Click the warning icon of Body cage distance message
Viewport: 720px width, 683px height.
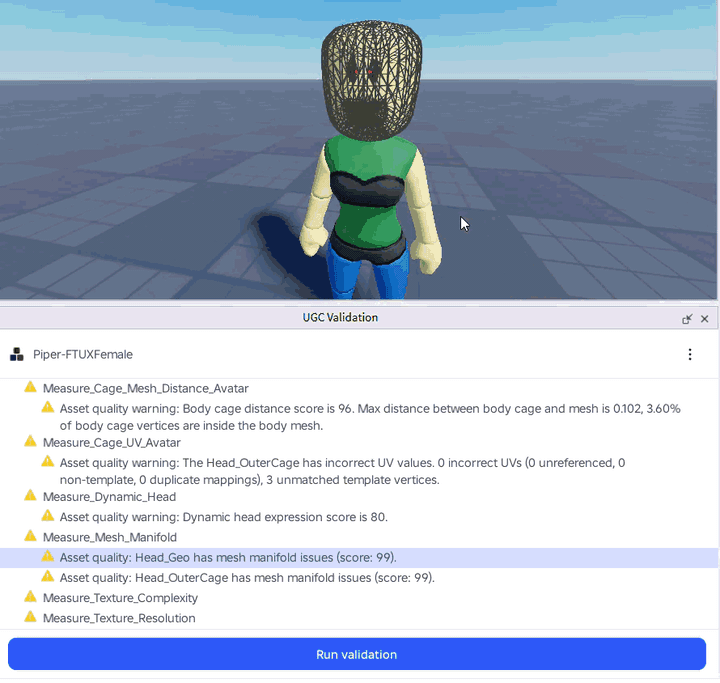point(48,407)
